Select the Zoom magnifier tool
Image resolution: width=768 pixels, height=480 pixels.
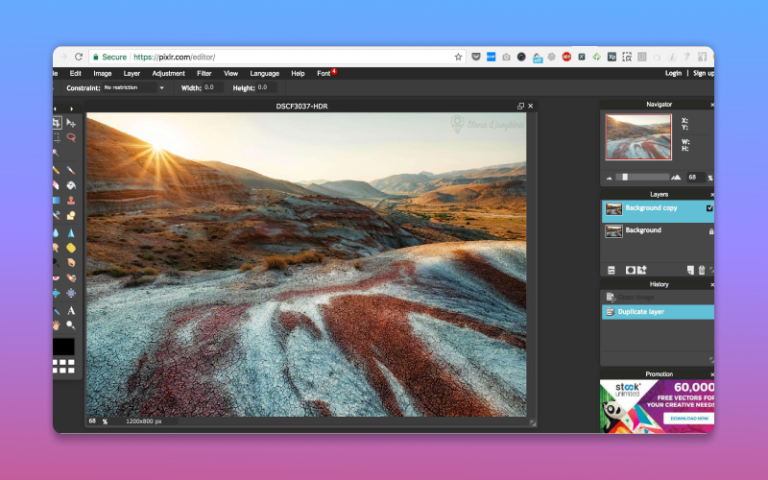71,325
